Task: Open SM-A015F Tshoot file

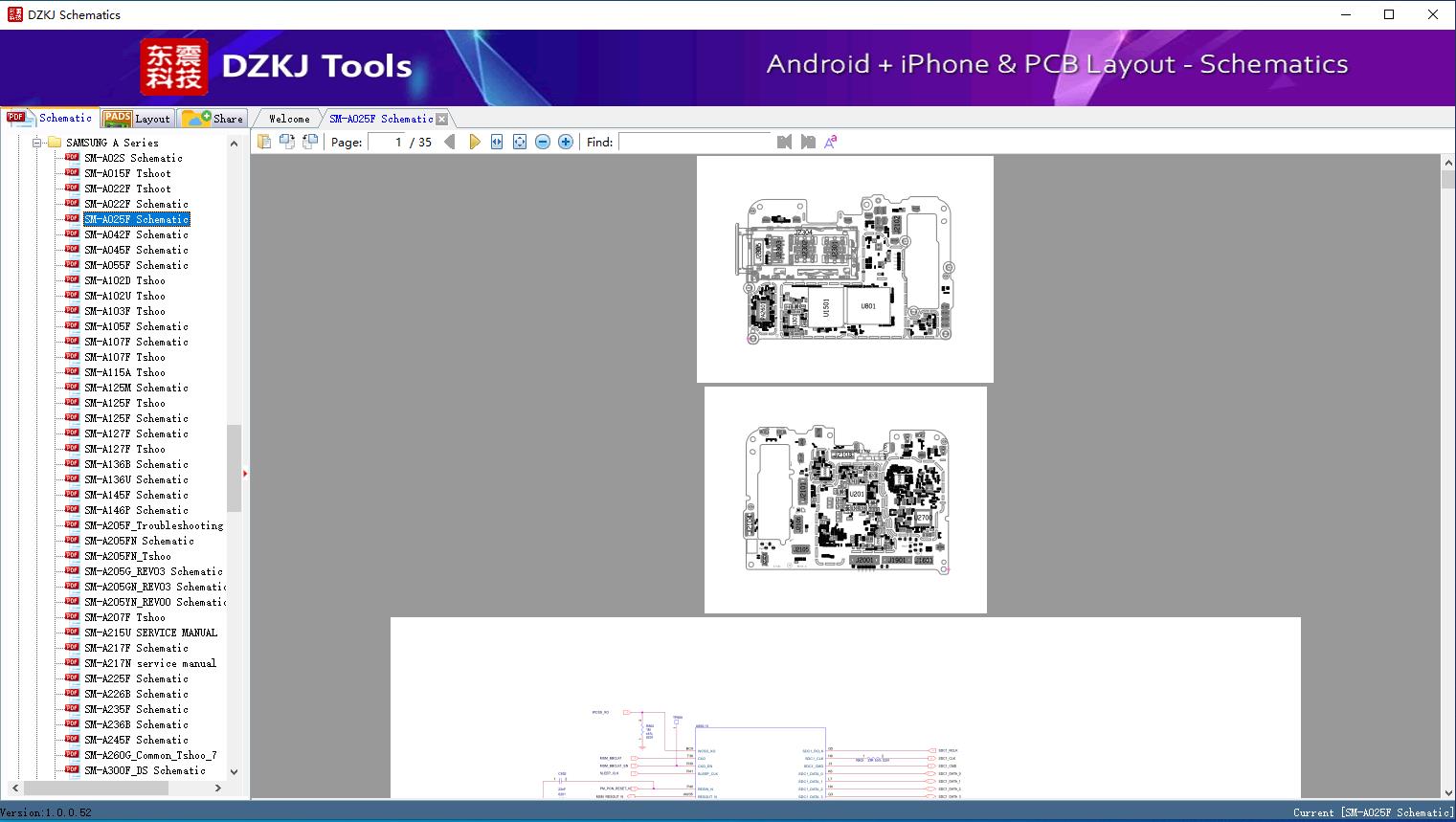Action: pos(127,173)
